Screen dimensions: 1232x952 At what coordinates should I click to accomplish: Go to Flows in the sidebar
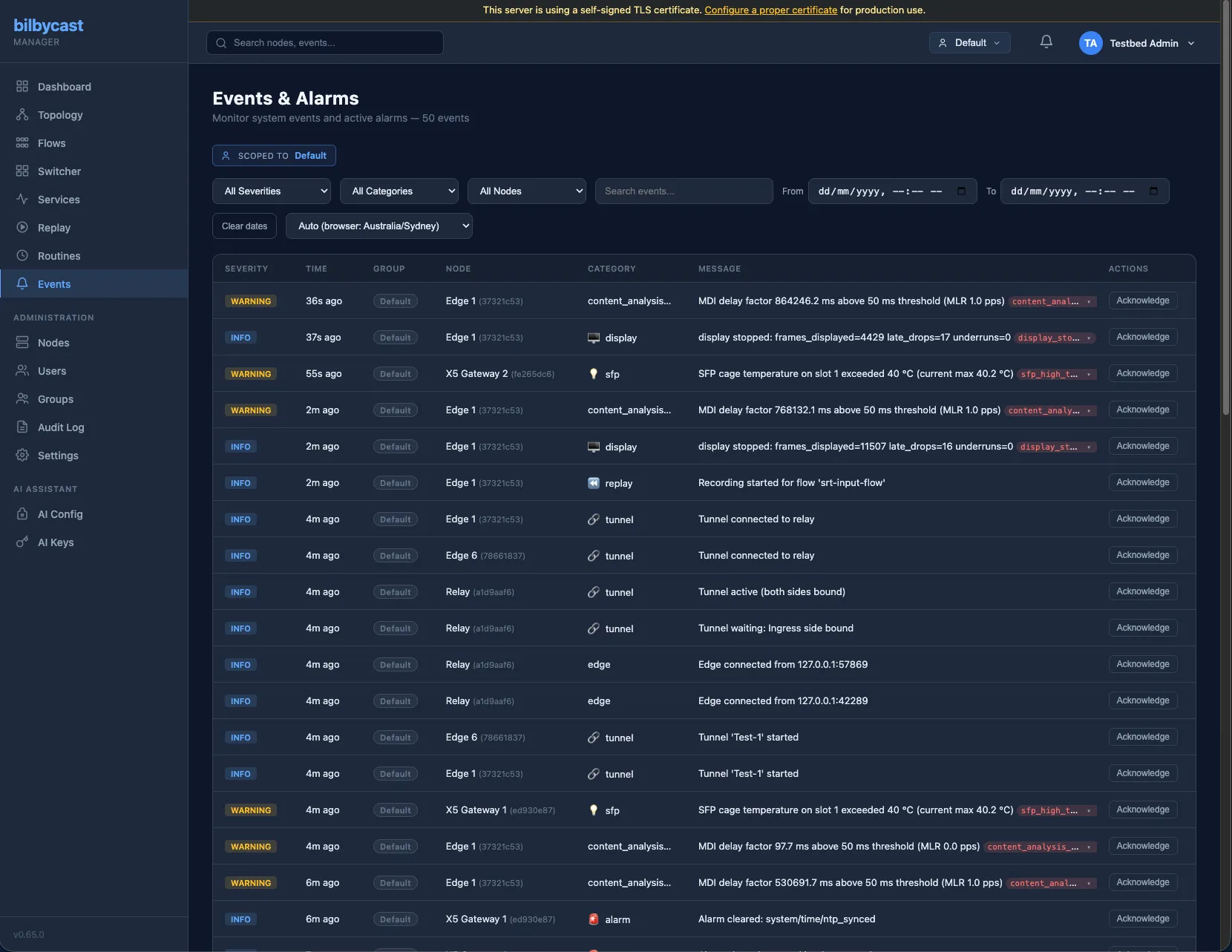52,143
